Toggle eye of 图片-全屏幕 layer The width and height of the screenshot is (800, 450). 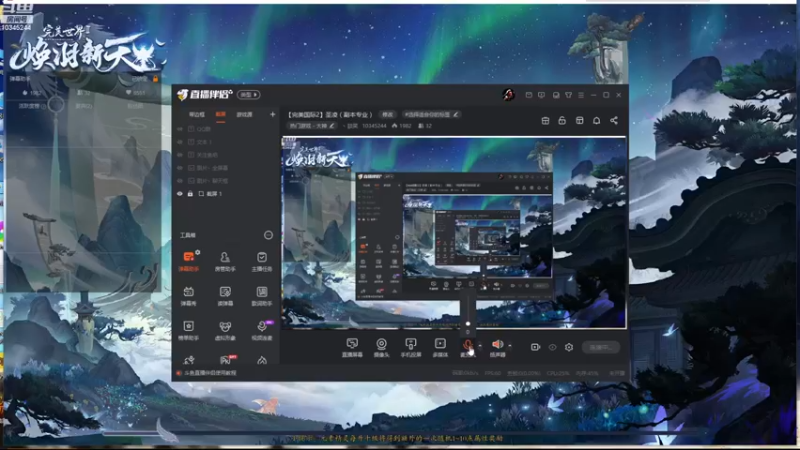(x=180, y=168)
